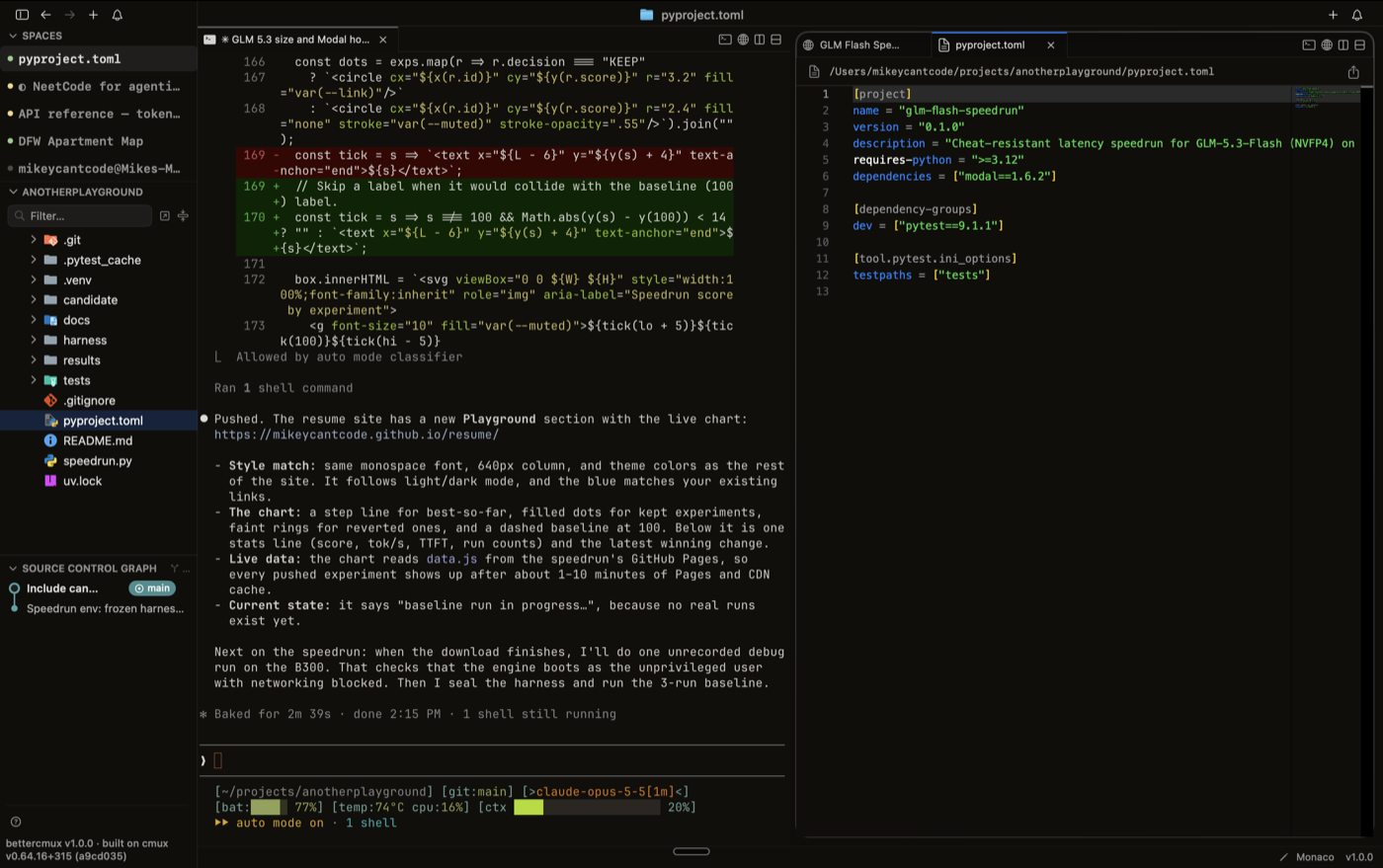The image size is (1383, 868).
Task: Expand the docs folder
Action: (34, 320)
